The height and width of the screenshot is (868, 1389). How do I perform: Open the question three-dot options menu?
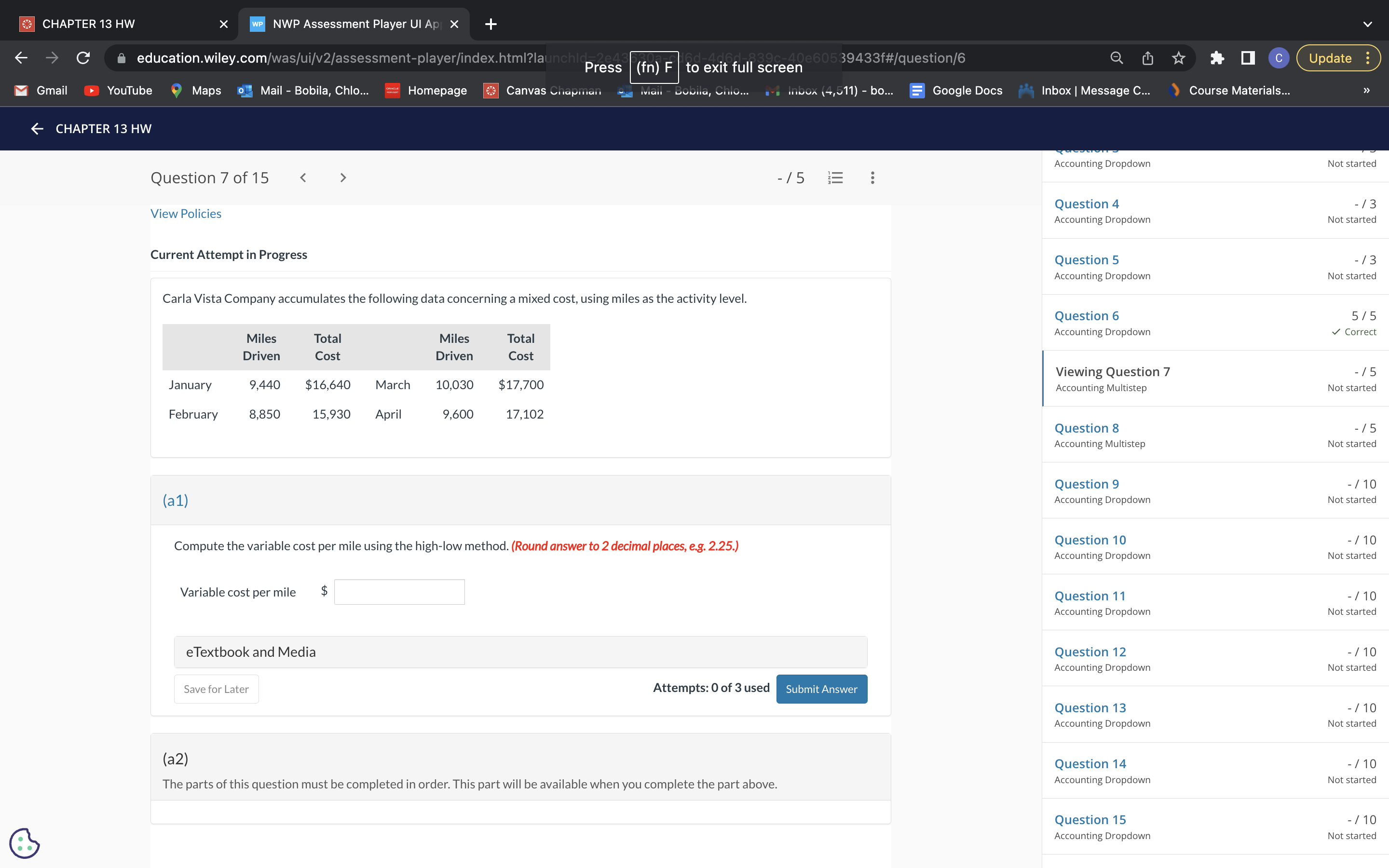pos(872,178)
